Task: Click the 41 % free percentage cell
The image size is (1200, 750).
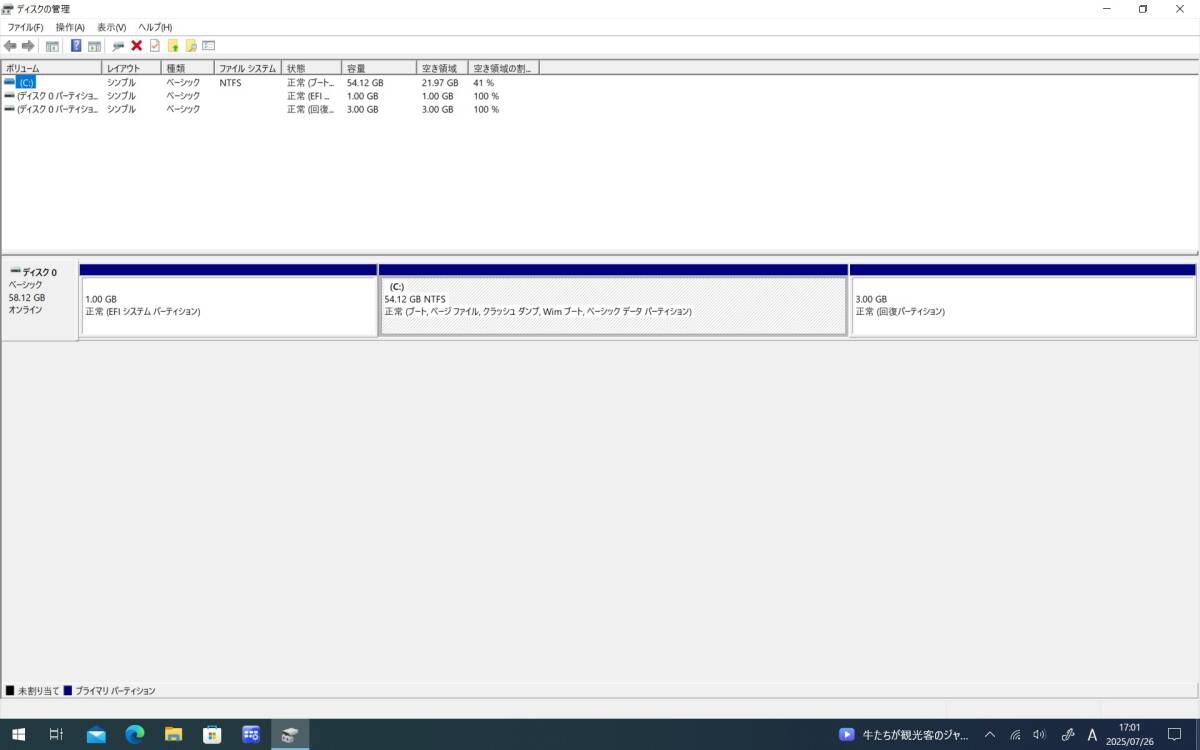Action: coord(483,83)
